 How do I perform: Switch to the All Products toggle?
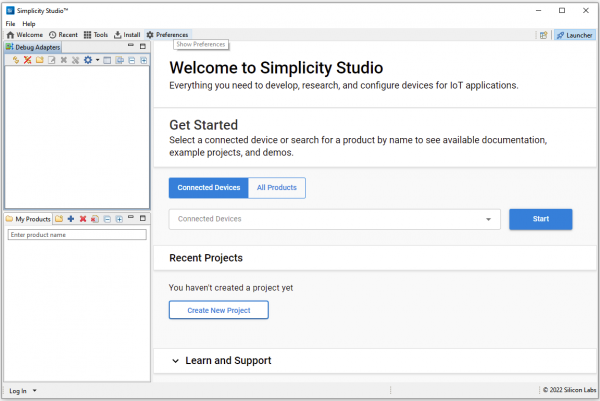pyautogui.click(x=277, y=187)
